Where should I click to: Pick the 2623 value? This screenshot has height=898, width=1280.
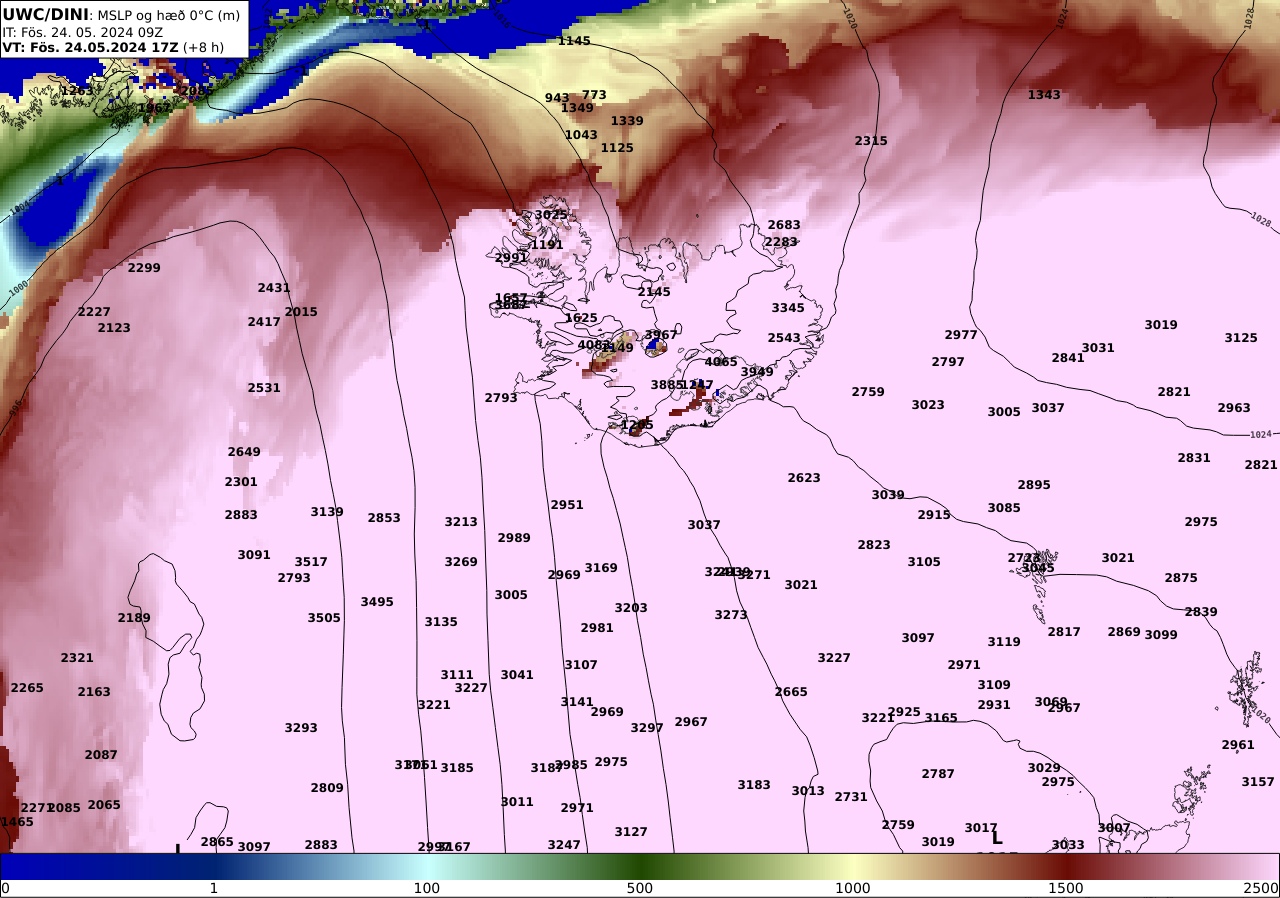(804, 478)
